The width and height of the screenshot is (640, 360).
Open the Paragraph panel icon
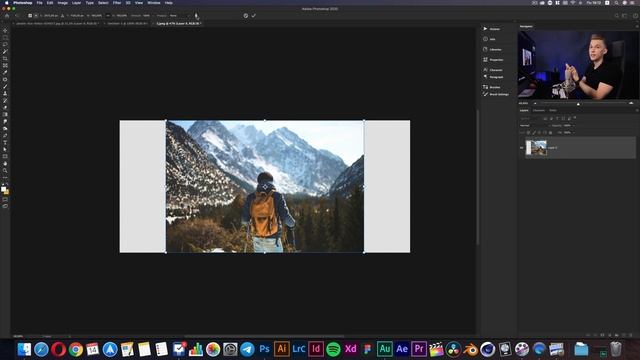485,77
